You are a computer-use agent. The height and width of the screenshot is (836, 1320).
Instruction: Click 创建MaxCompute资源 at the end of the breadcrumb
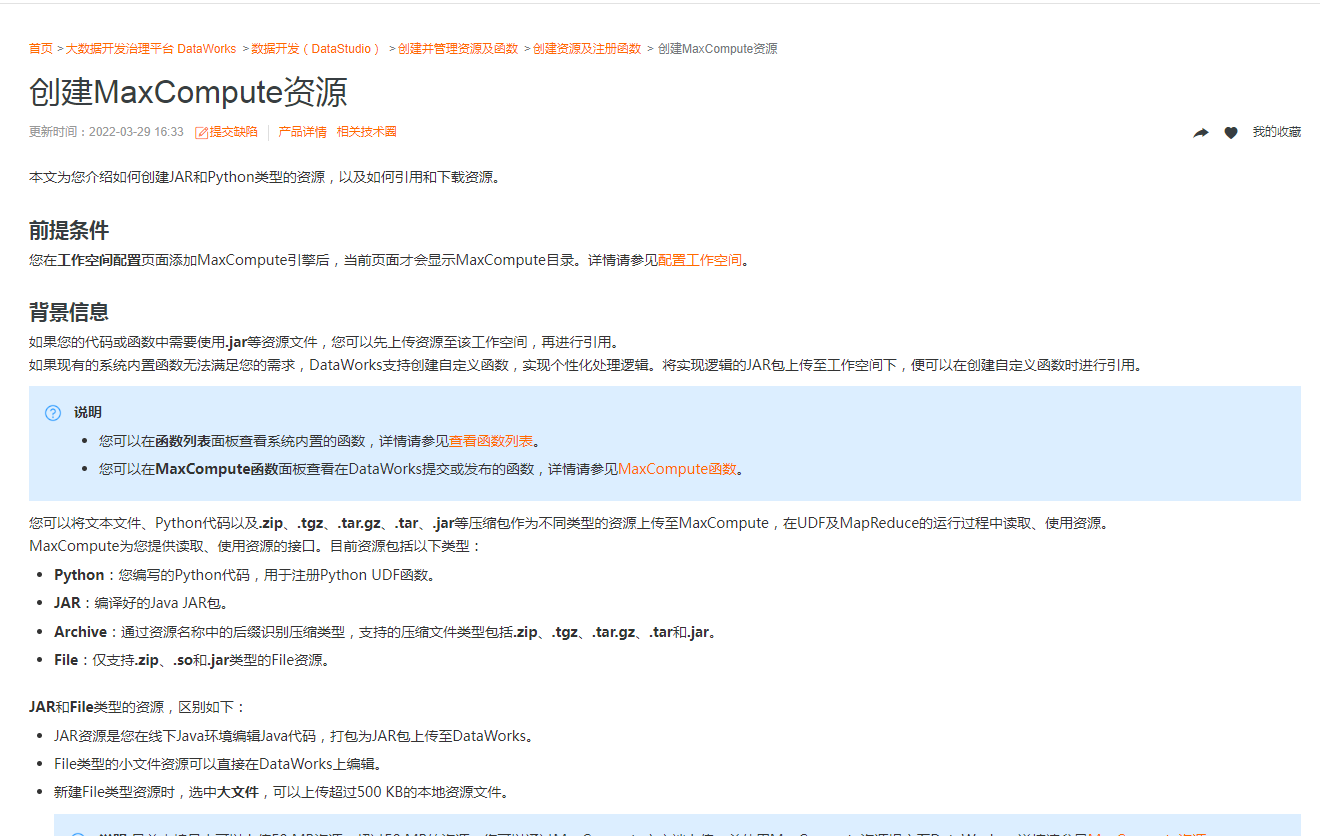tap(717, 49)
